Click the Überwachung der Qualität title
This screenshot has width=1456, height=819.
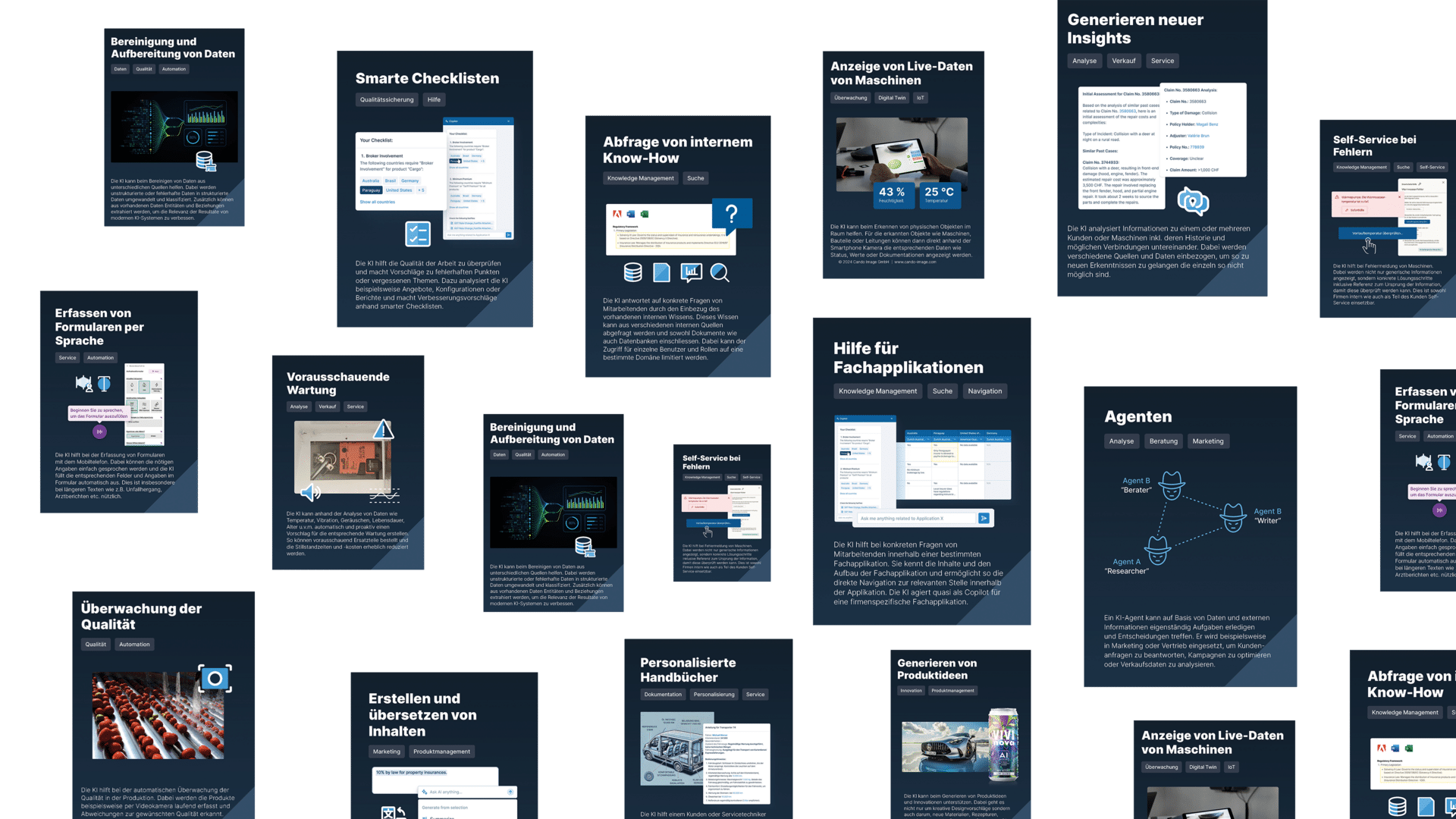click(x=141, y=617)
